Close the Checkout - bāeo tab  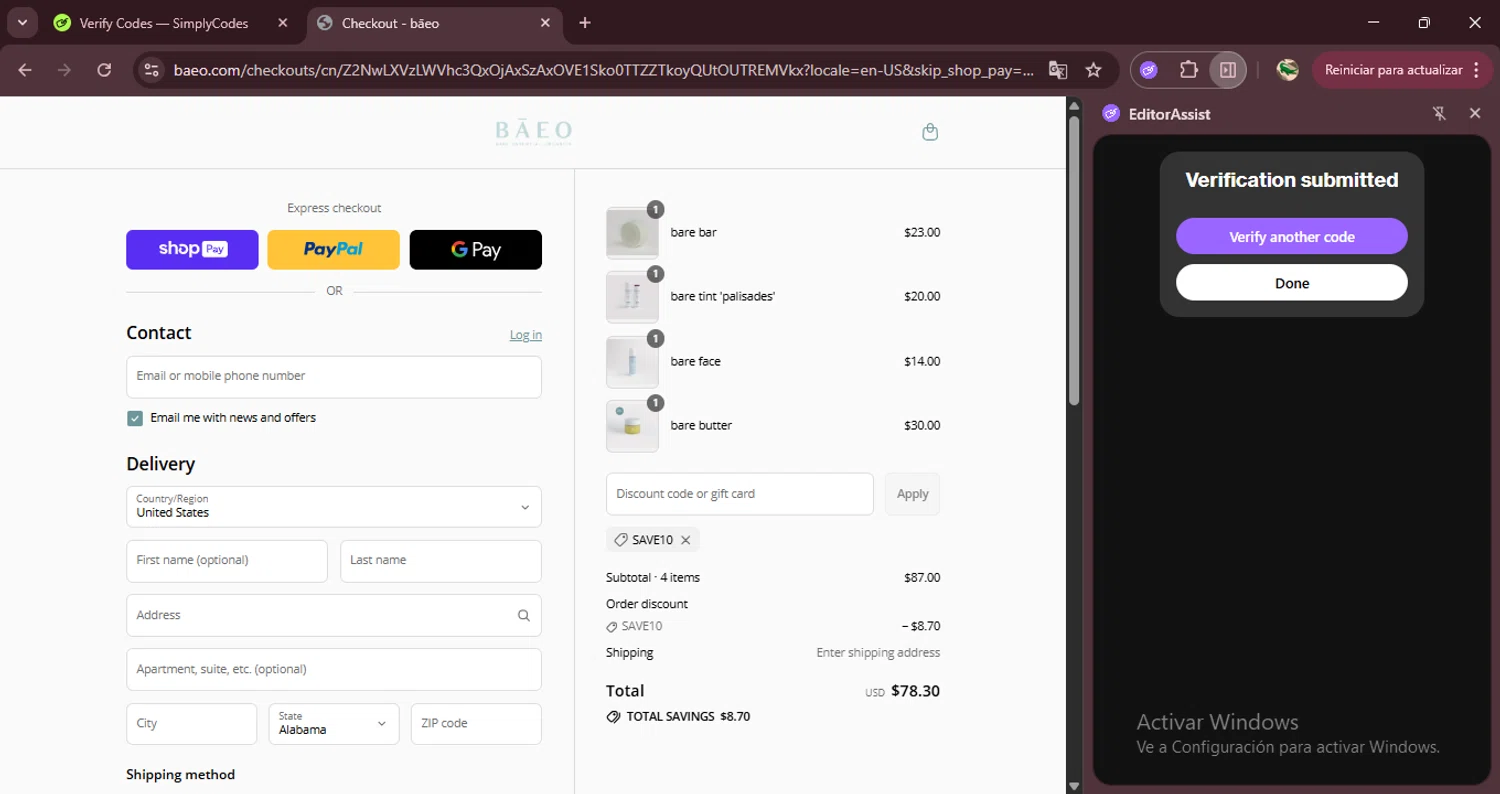pyautogui.click(x=546, y=23)
